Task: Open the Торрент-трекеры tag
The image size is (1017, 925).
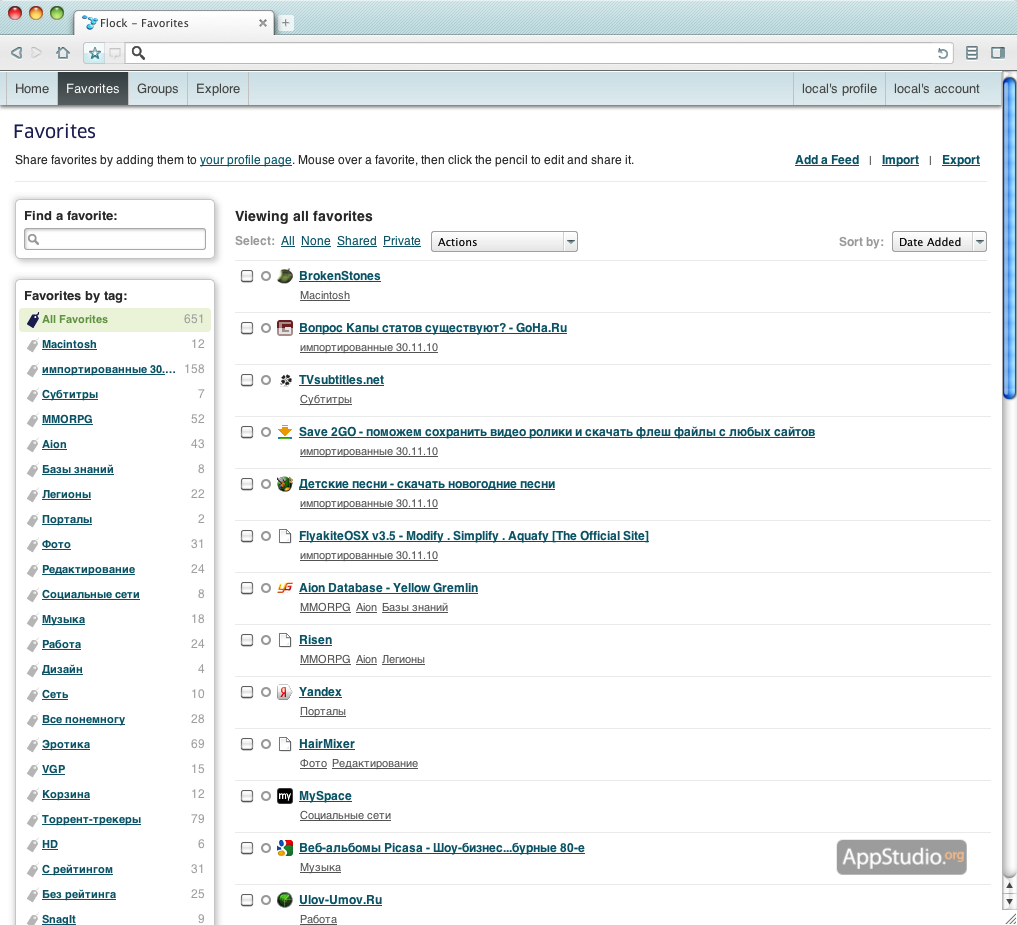Action: pyautogui.click(x=91, y=819)
